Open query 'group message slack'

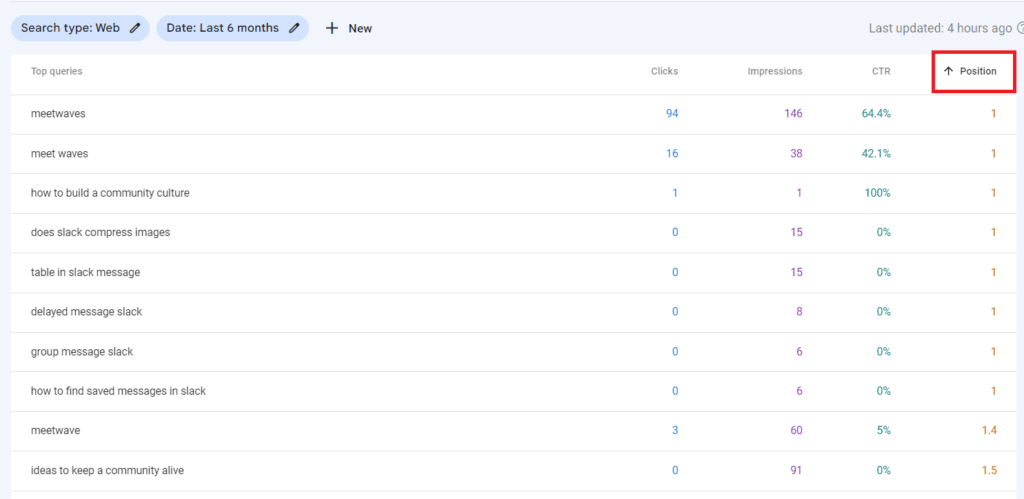coord(82,351)
